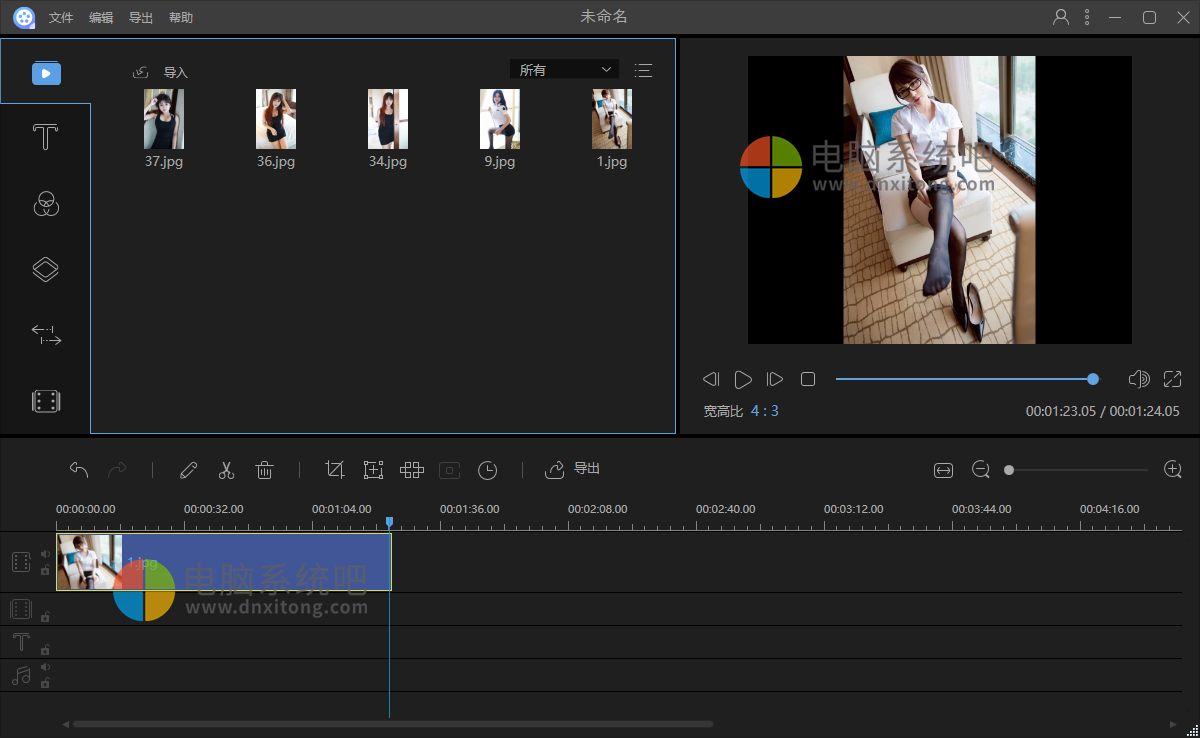Select the Crop tool in timeline toolbar

pyautogui.click(x=335, y=469)
